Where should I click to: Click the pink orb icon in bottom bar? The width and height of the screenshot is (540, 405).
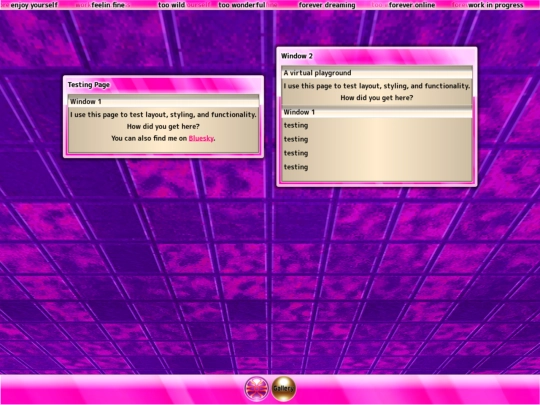coord(257,389)
